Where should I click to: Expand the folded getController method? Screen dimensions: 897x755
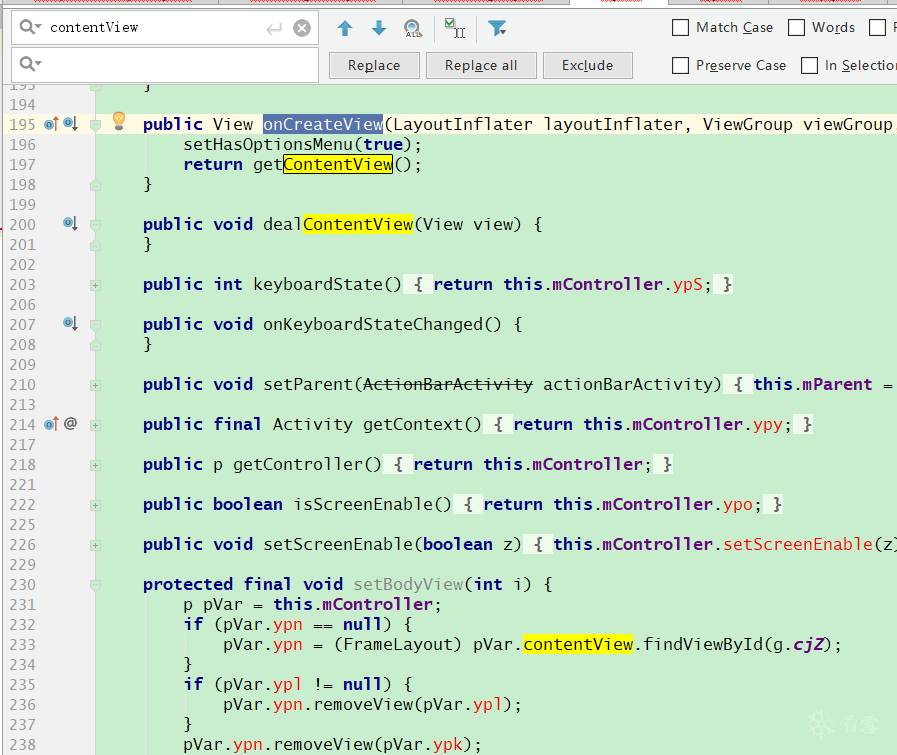pyautogui.click(x=96, y=465)
